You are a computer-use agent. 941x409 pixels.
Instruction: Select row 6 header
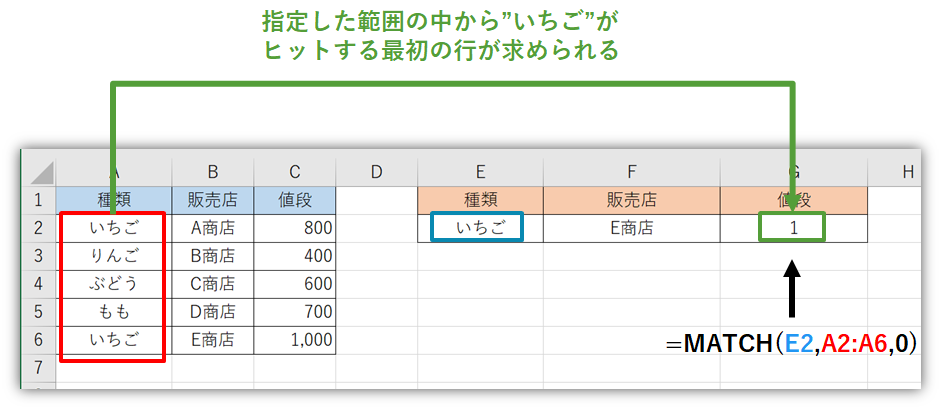39,340
